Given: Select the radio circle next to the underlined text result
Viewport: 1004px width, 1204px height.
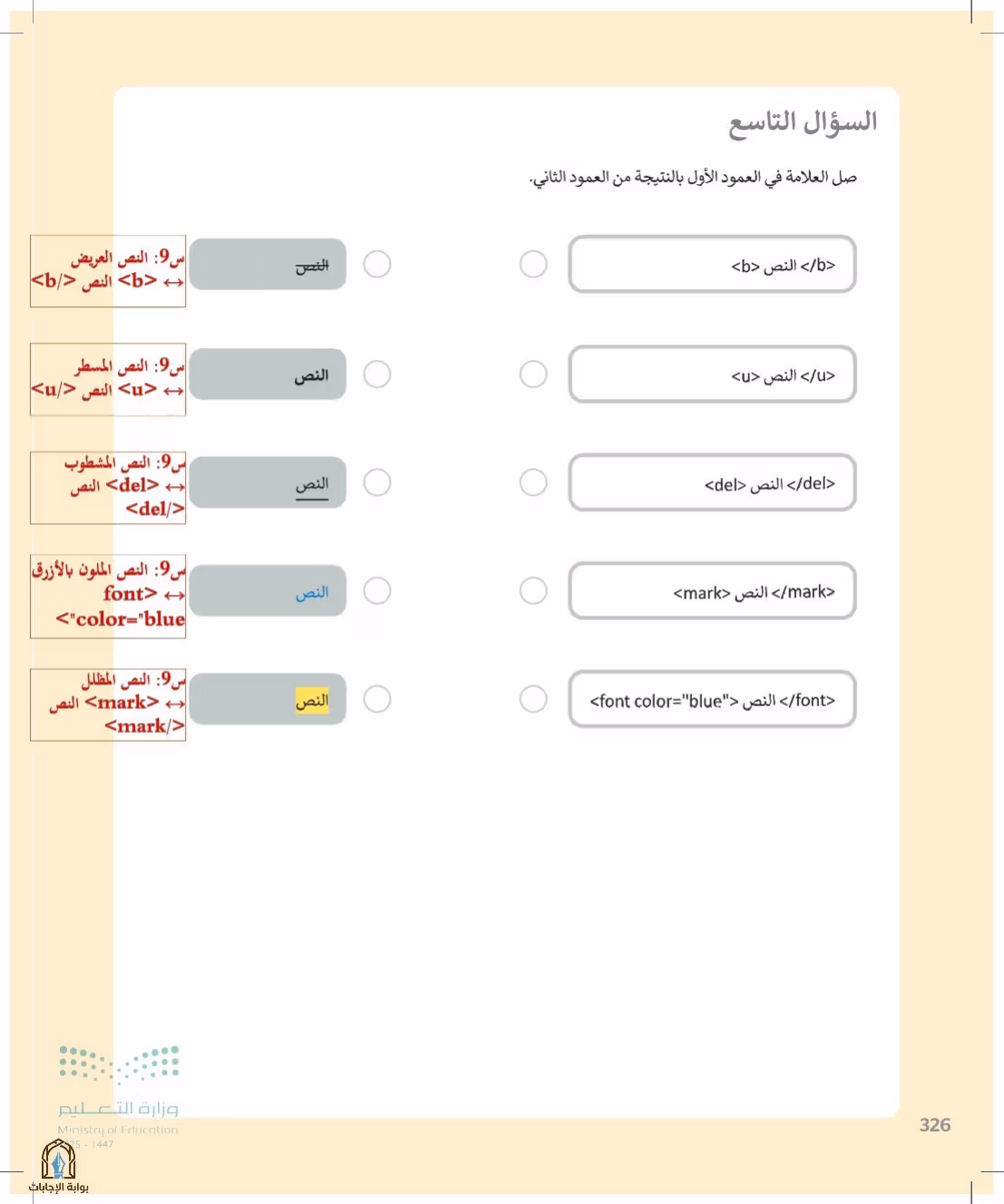Looking at the screenshot, I should click(377, 481).
